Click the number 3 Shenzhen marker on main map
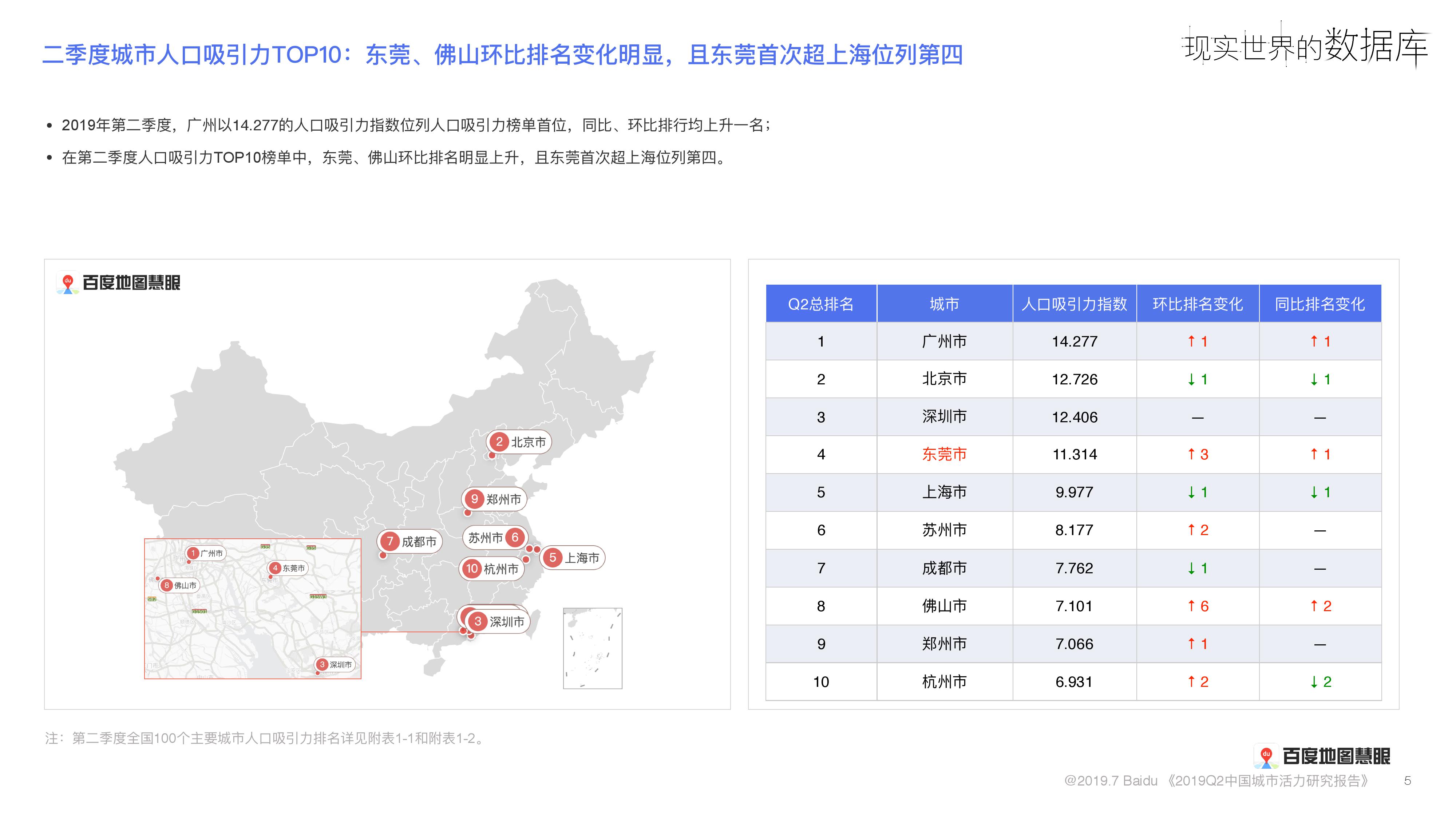This screenshot has height=819, width=1456. [x=497, y=622]
